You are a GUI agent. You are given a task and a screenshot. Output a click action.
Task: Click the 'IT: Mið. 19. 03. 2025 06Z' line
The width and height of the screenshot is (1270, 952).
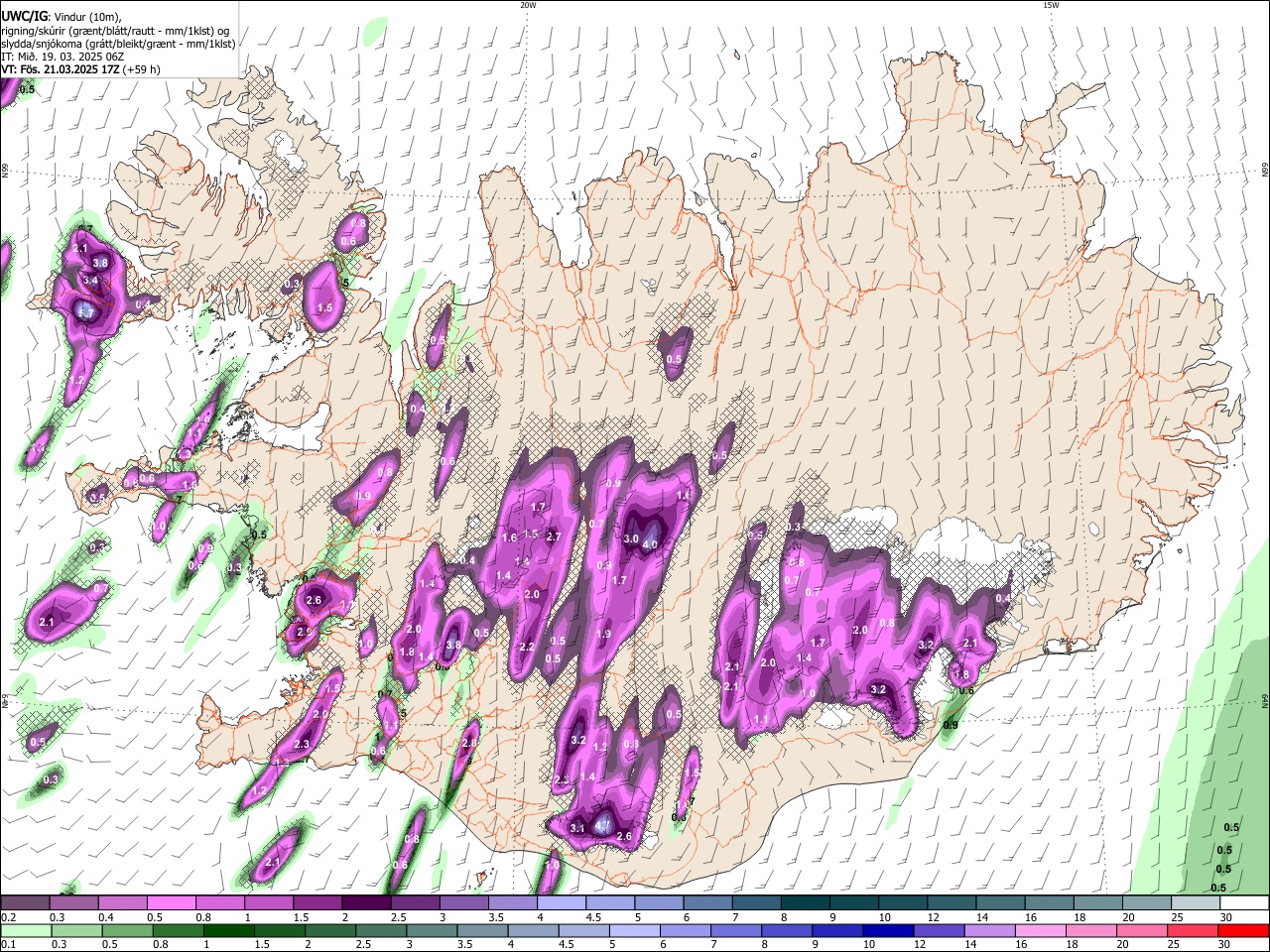(x=63, y=57)
